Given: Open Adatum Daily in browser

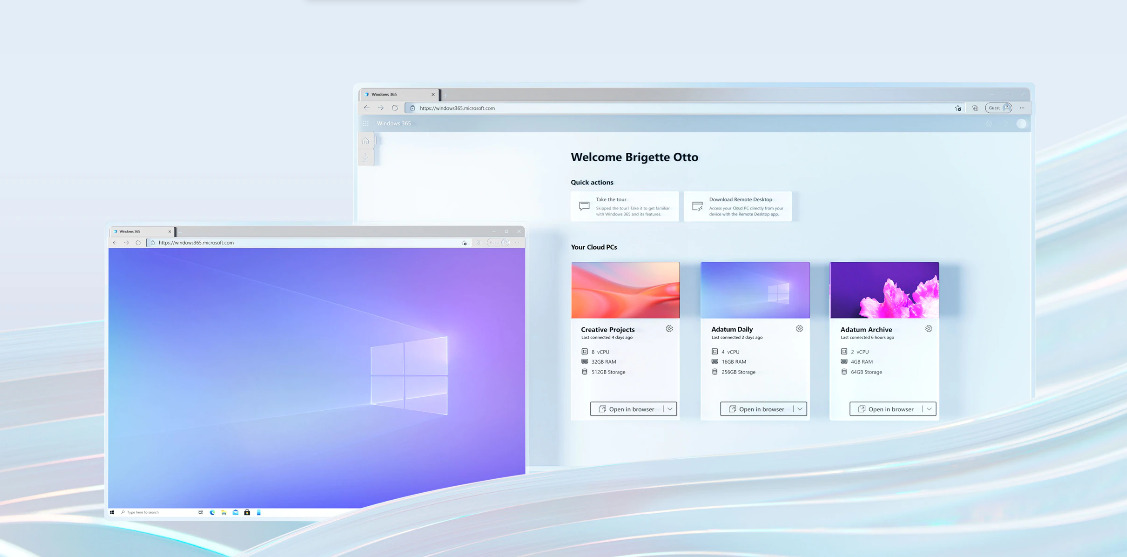Looking at the screenshot, I should click(756, 409).
